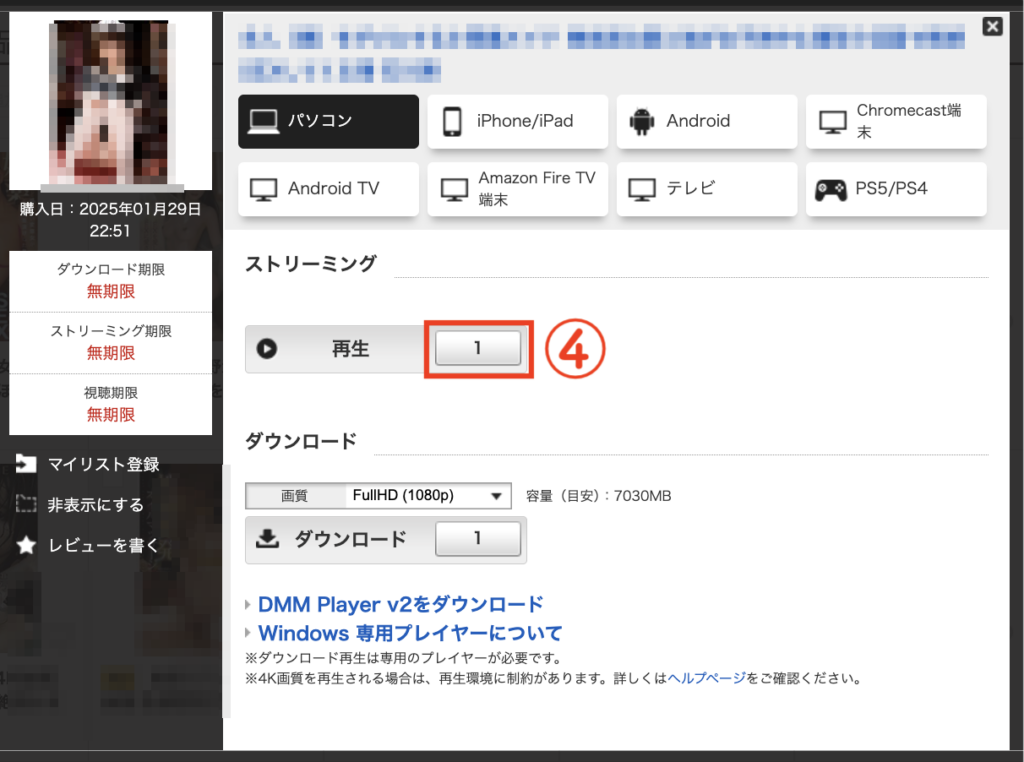Choose the Amazon Fire TV端末 tab
Image resolution: width=1024 pixels, height=762 pixels.
pyautogui.click(x=517, y=189)
